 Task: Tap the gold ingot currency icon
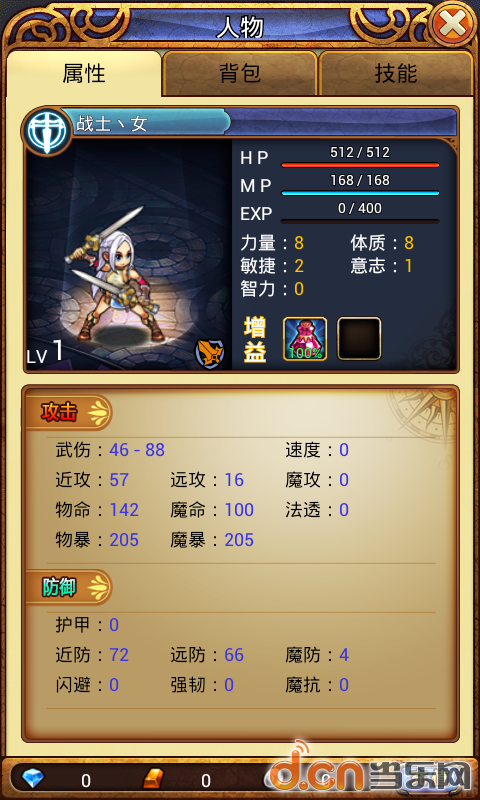click(153, 778)
